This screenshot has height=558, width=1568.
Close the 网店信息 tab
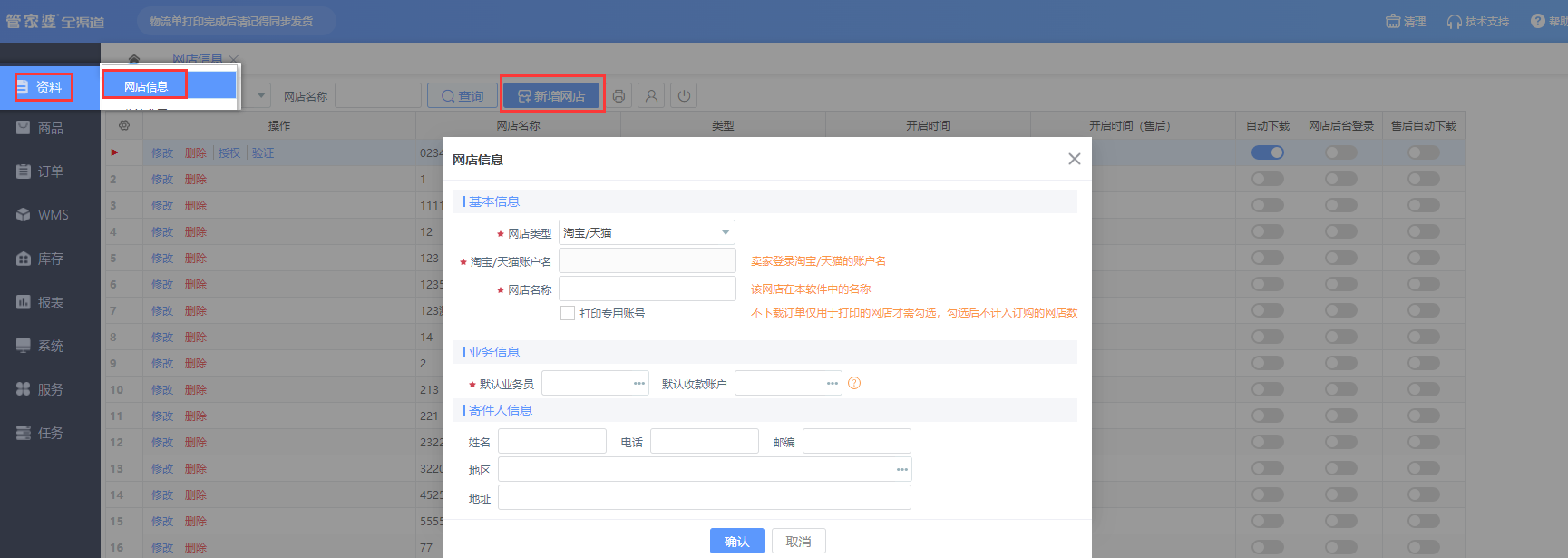coord(234,59)
